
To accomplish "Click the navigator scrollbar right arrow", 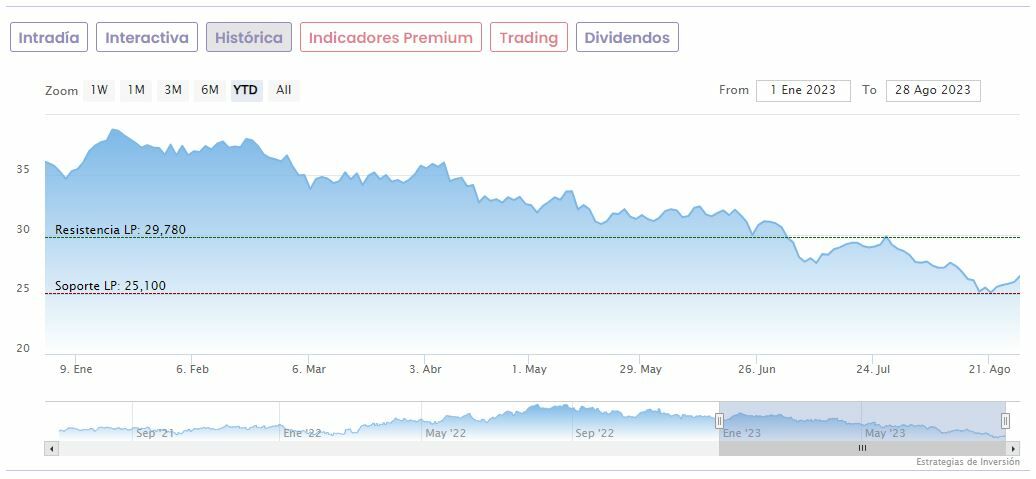I will pyautogui.click(x=1014, y=449).
